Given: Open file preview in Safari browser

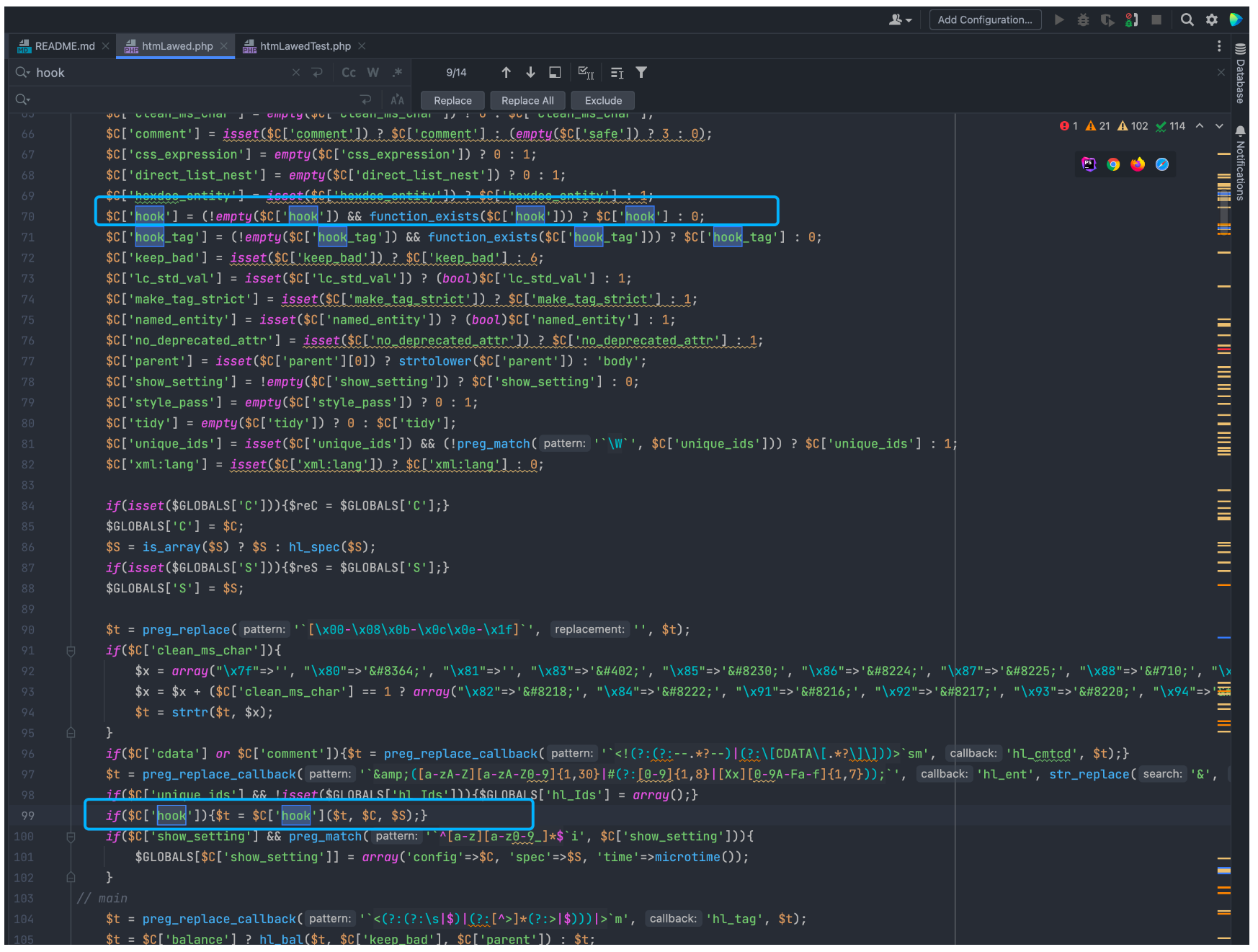Looking at the screenshot, I should tap(1162, 164).
